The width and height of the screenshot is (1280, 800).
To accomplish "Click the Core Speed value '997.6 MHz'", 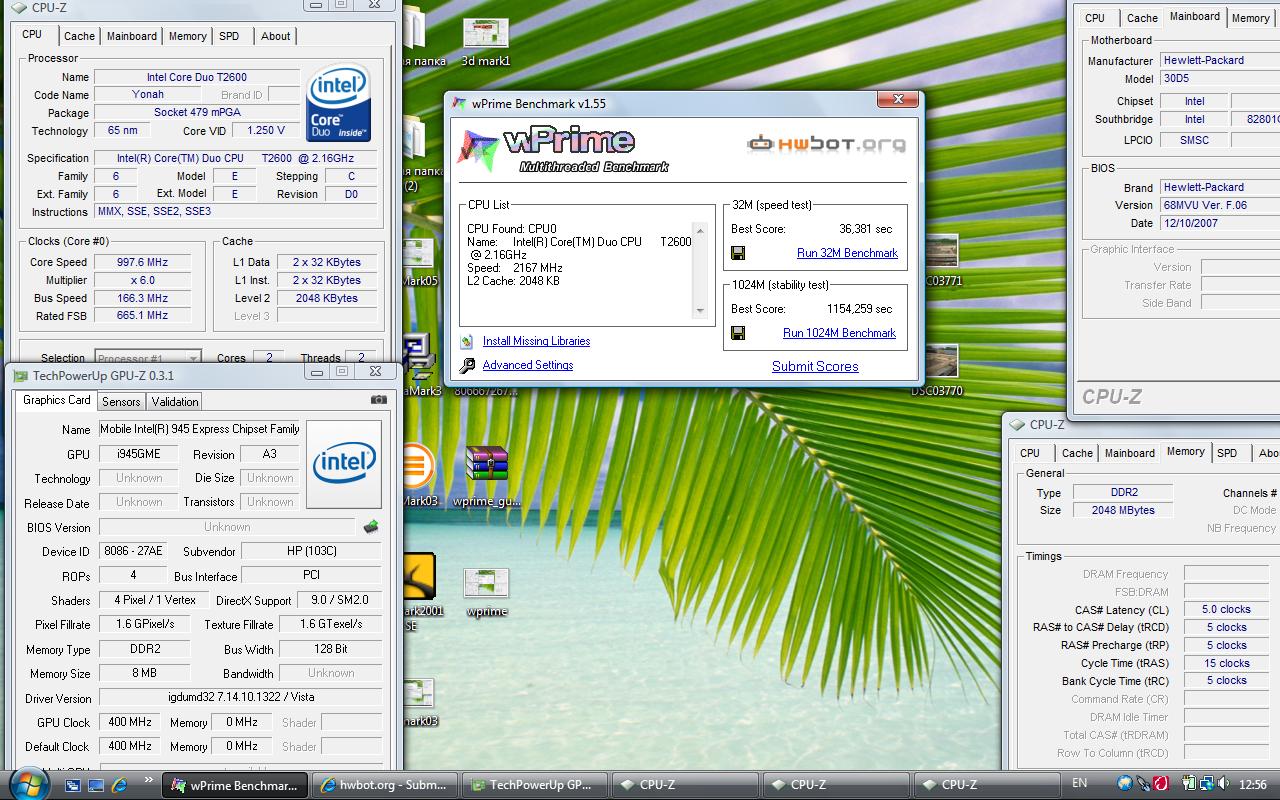I will [x=142, y=262].
